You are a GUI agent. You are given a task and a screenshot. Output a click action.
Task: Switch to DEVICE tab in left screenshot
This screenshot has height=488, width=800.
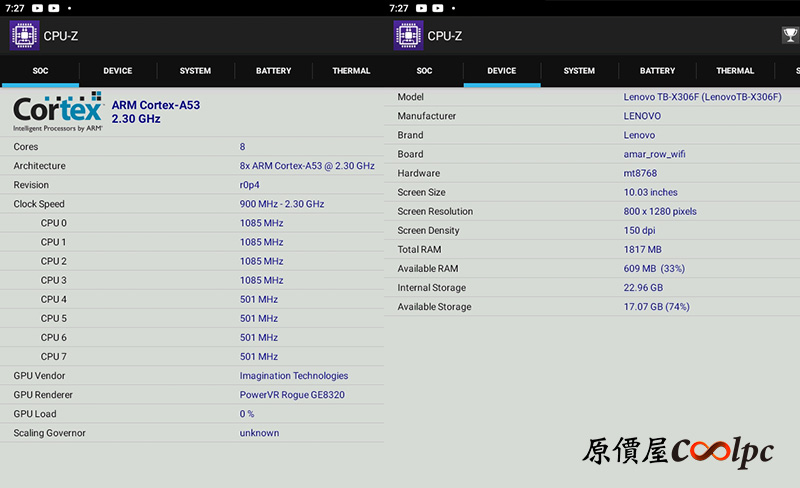(x=118, y=71)
